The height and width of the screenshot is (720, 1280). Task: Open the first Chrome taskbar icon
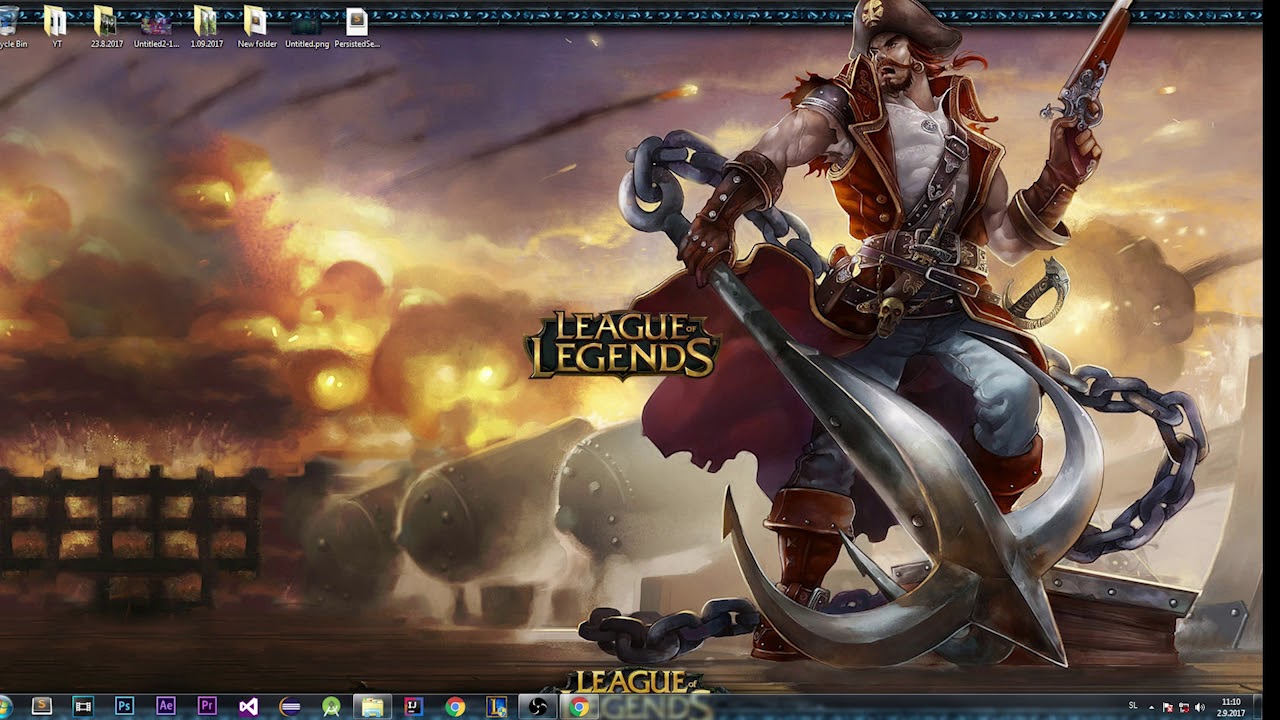[x=455, y=706]
